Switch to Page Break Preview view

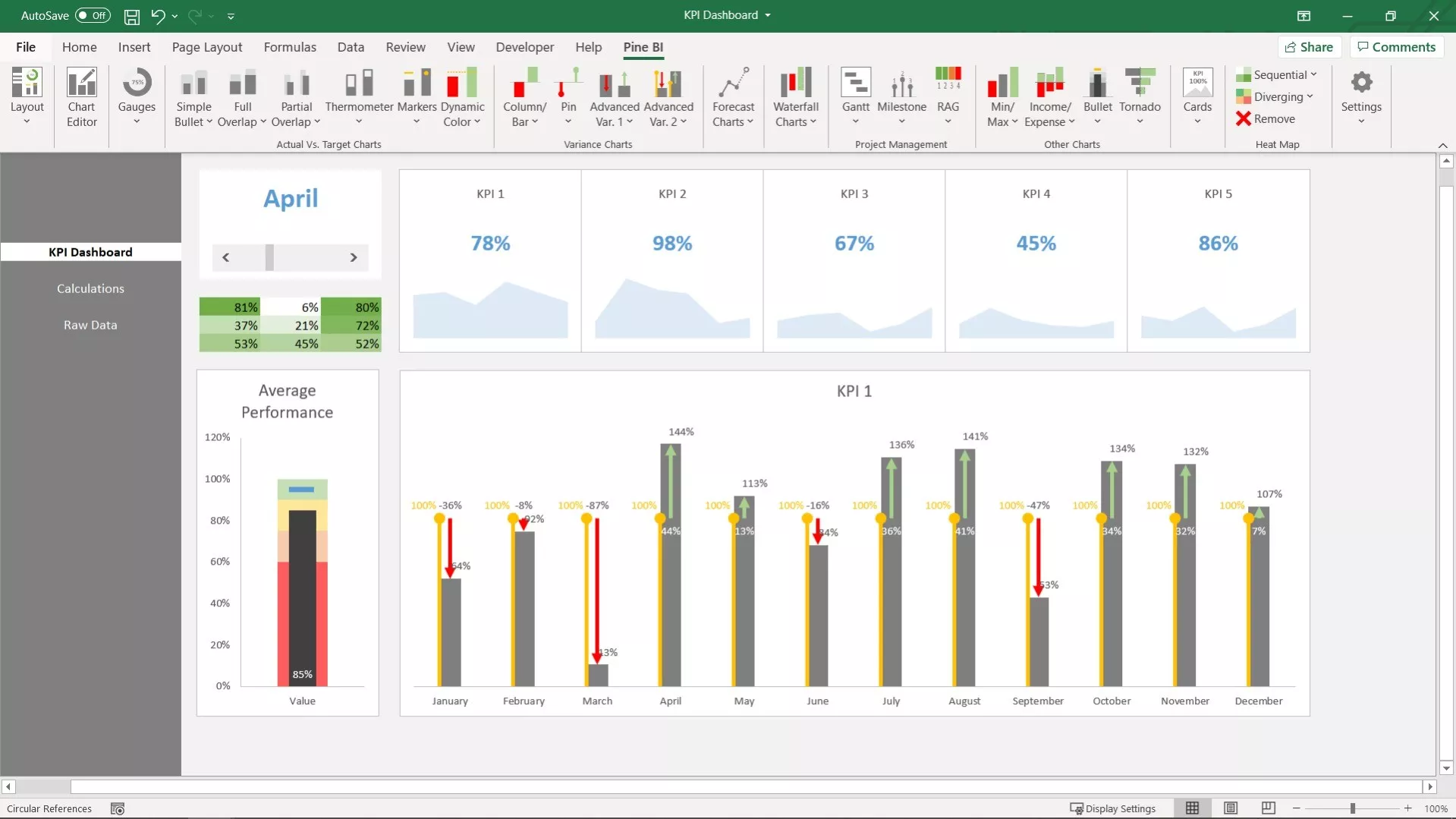click(x=1268, y=808)
